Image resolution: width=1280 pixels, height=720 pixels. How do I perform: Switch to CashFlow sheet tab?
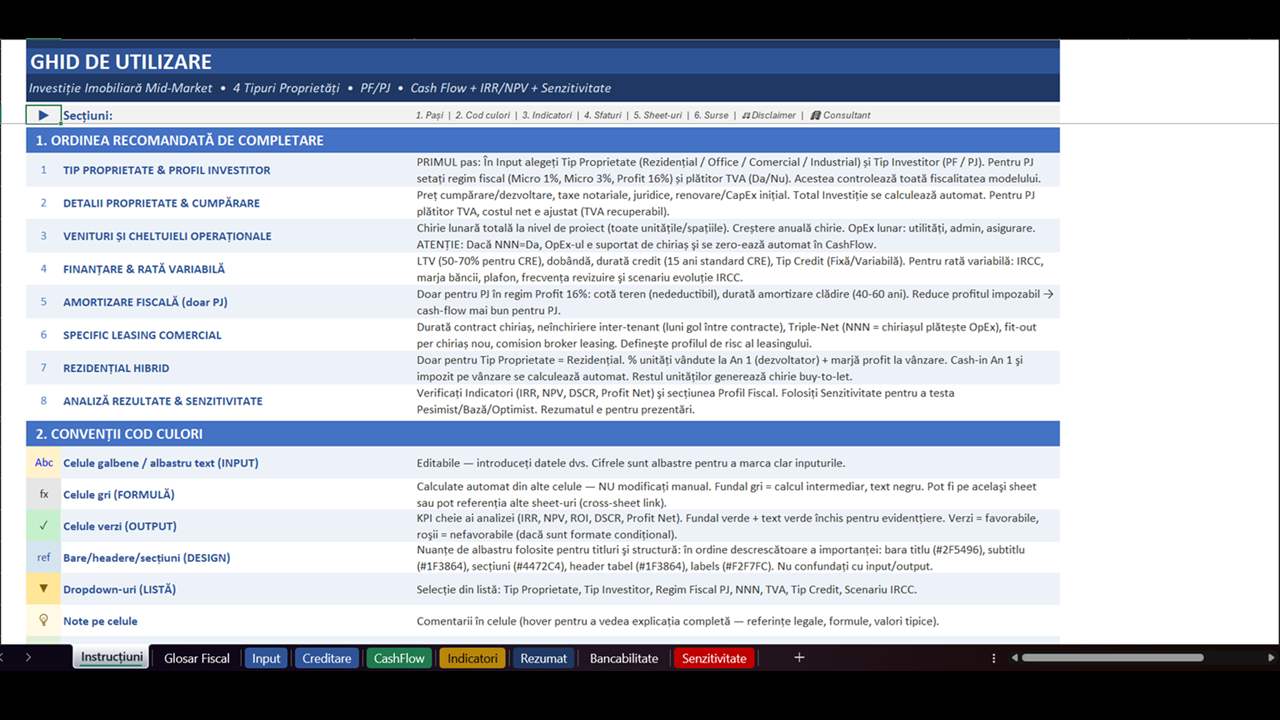coord(399,658)
